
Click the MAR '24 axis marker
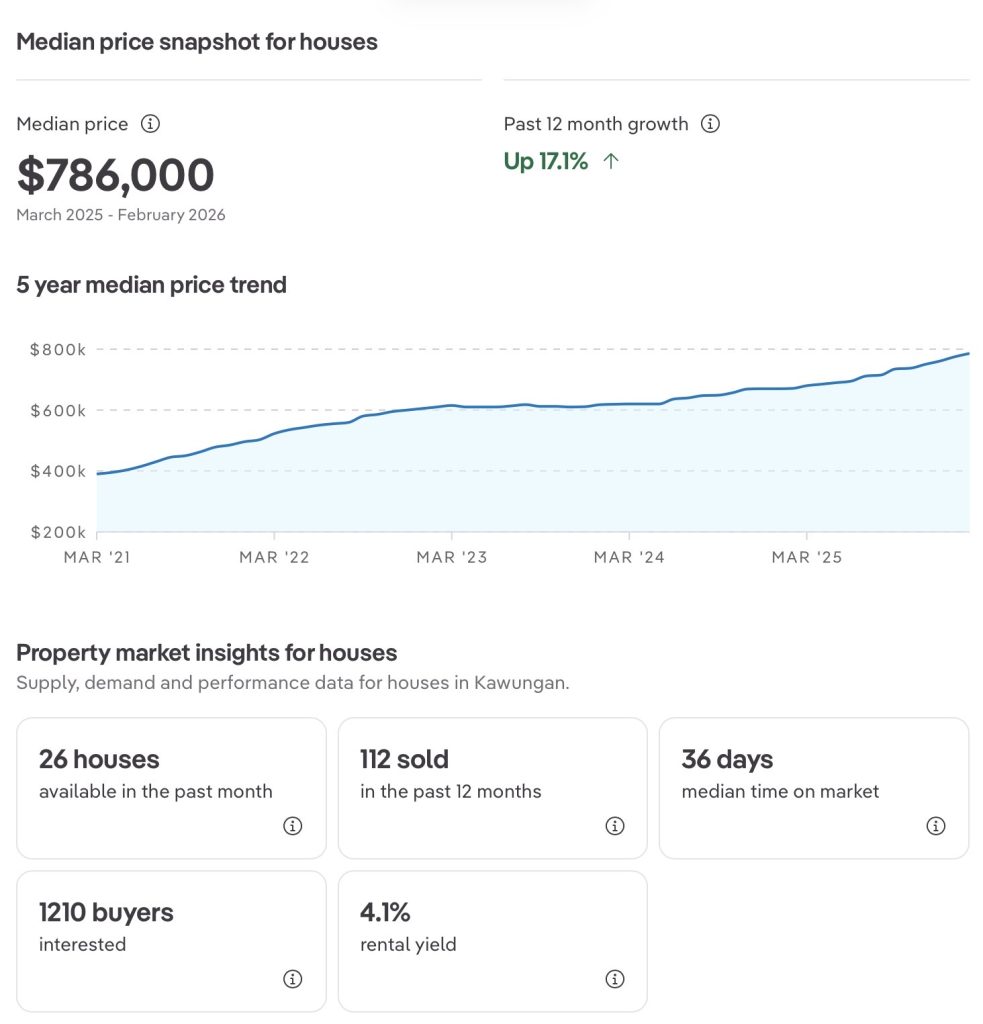tap(629, 557)
